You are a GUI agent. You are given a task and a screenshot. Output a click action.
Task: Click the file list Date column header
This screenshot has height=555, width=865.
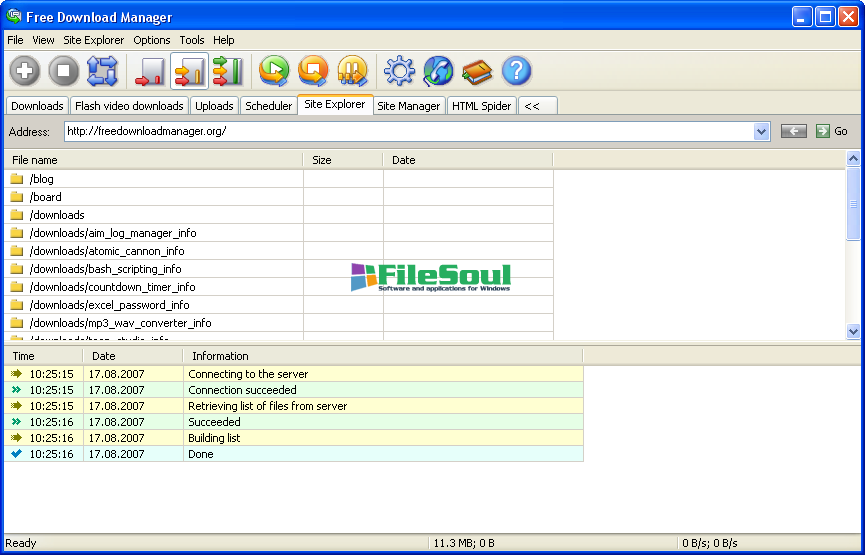click(x=468, y=160)
